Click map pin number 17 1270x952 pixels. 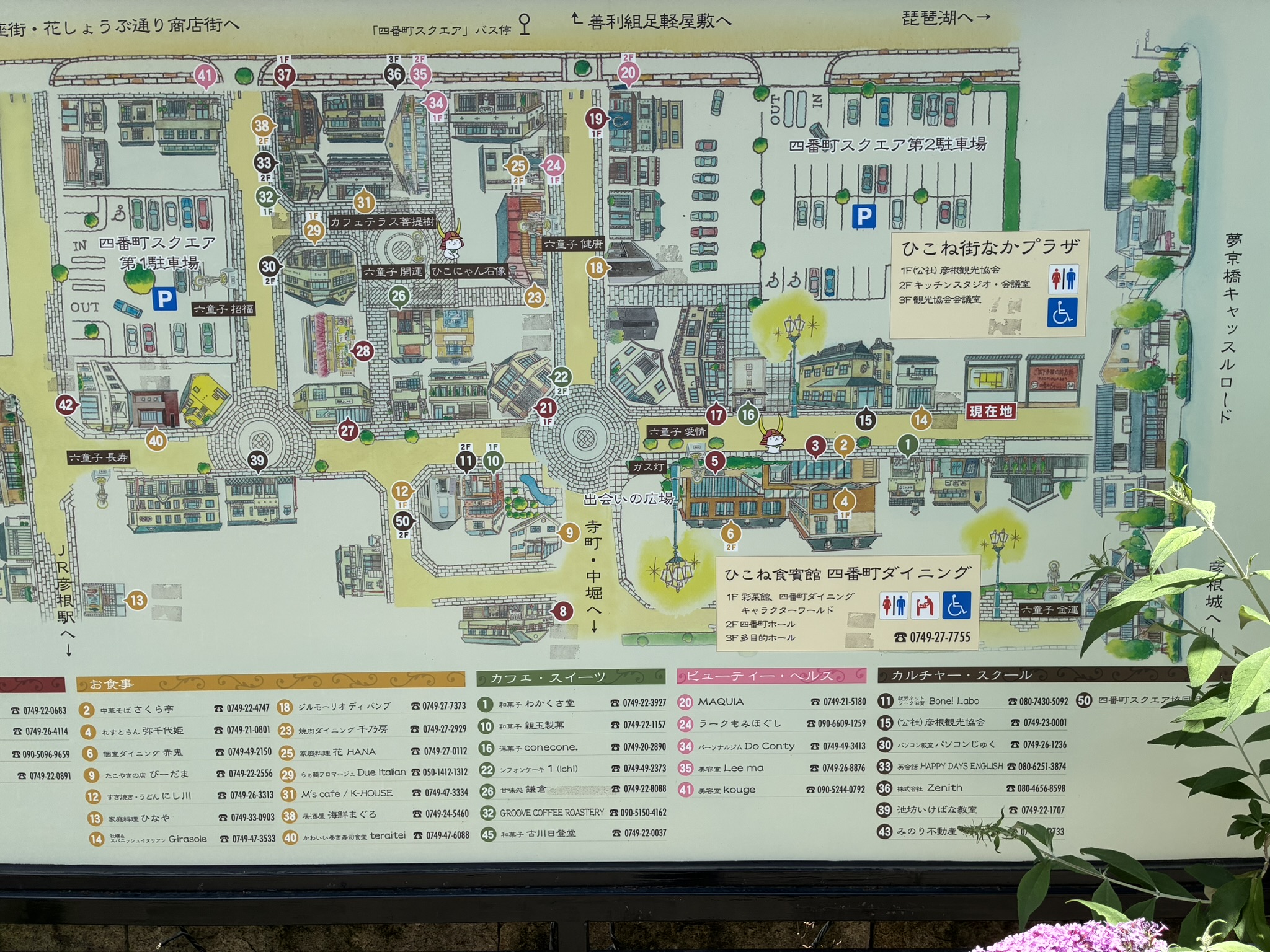pyautogui.click(x=717, y=415)
